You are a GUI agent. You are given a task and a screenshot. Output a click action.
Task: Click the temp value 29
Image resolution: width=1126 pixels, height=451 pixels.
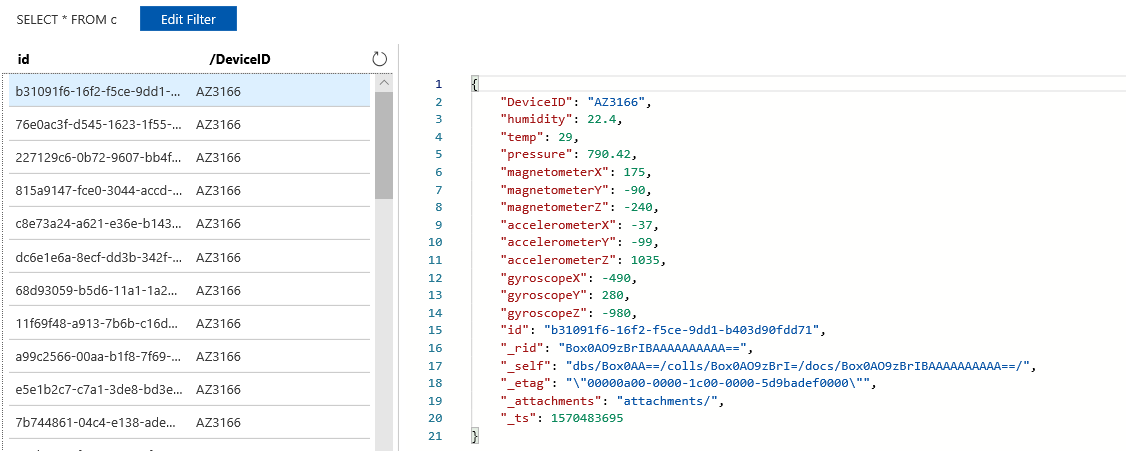(563, 136)
